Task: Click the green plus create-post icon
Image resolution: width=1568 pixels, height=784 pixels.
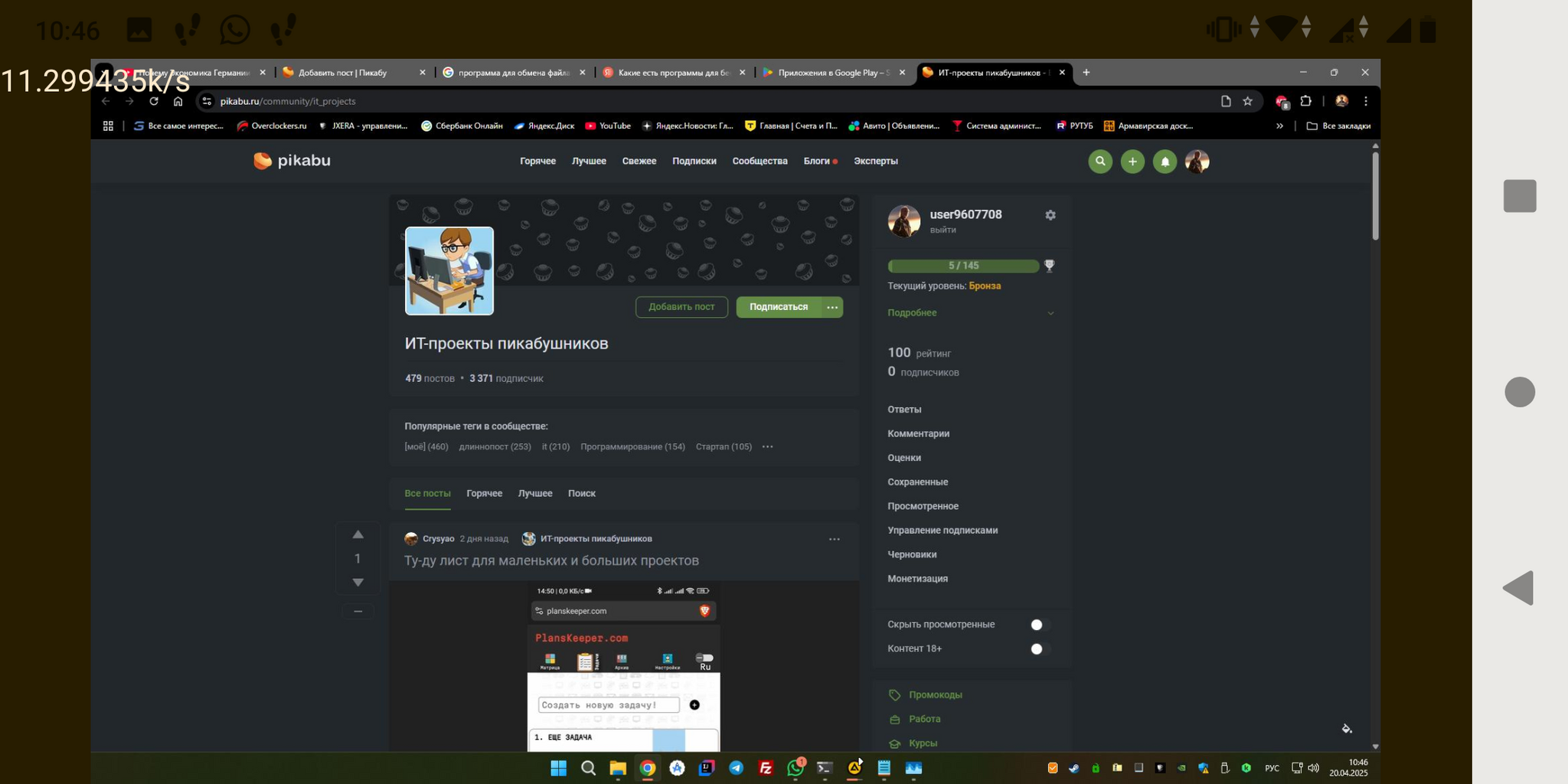Action: [1132, 162]
